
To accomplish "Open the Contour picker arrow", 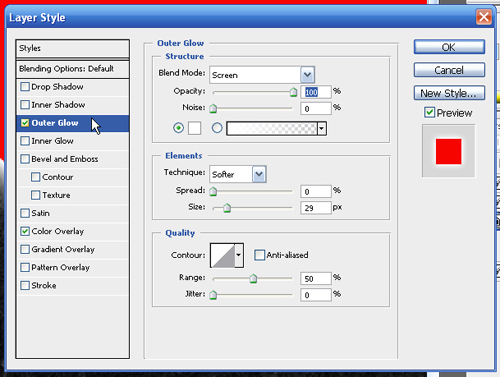I will click(x=239, y=255).
